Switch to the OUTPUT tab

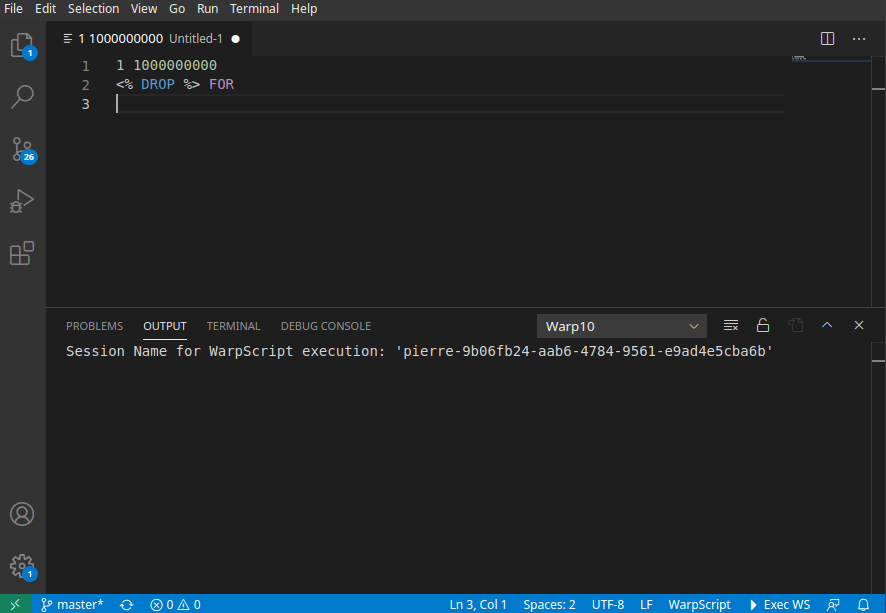(x=164, y=326)
